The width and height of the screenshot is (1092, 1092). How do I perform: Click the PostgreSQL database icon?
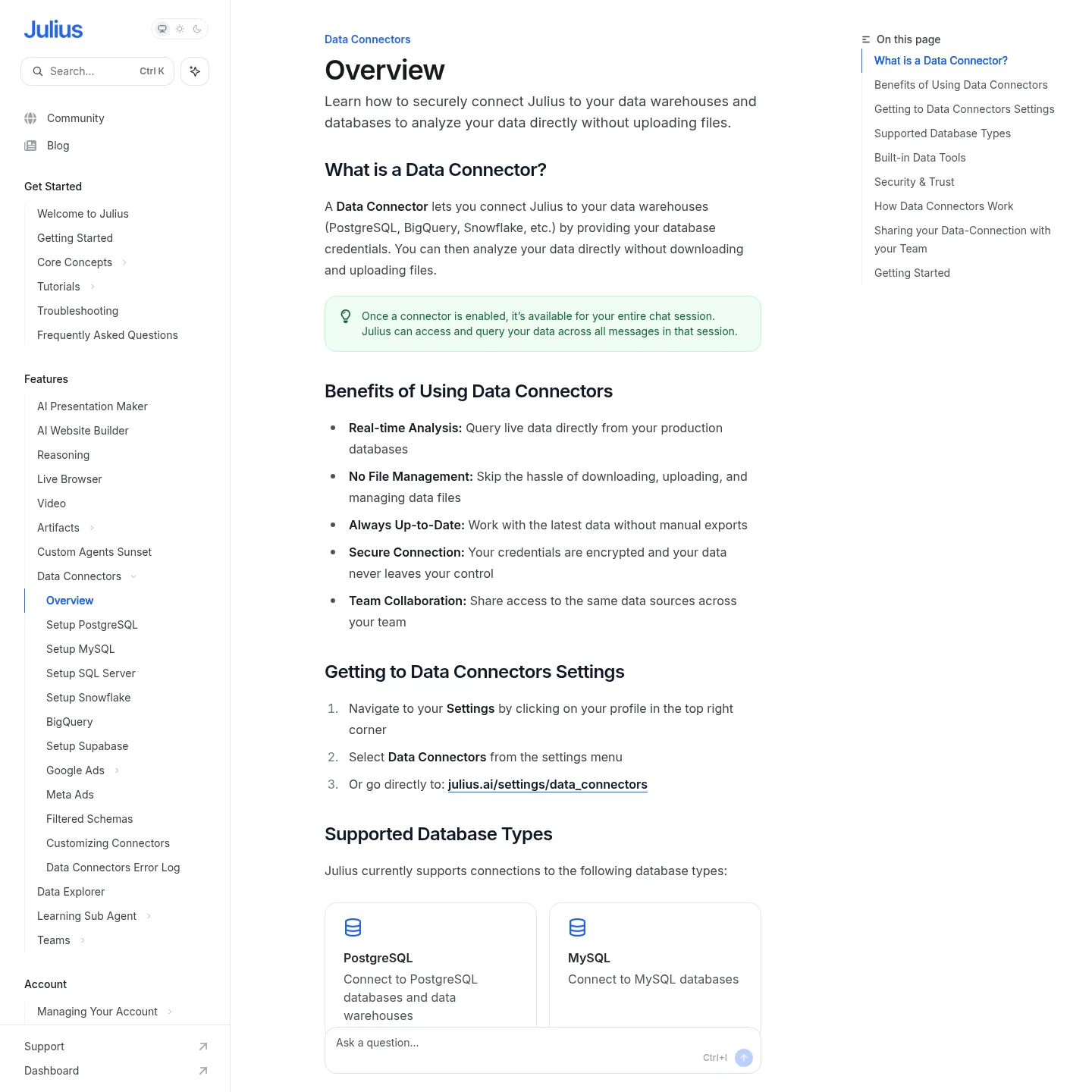(353, 927)
